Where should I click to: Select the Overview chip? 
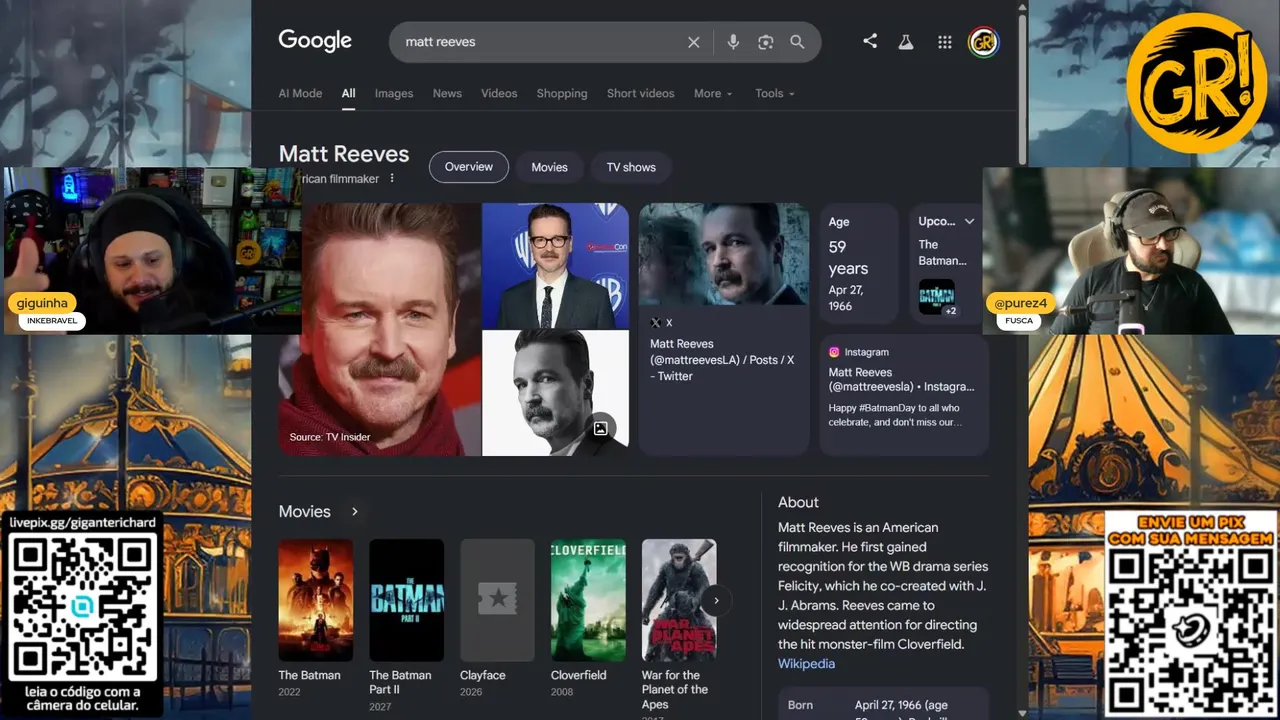(x=469, y=167)
